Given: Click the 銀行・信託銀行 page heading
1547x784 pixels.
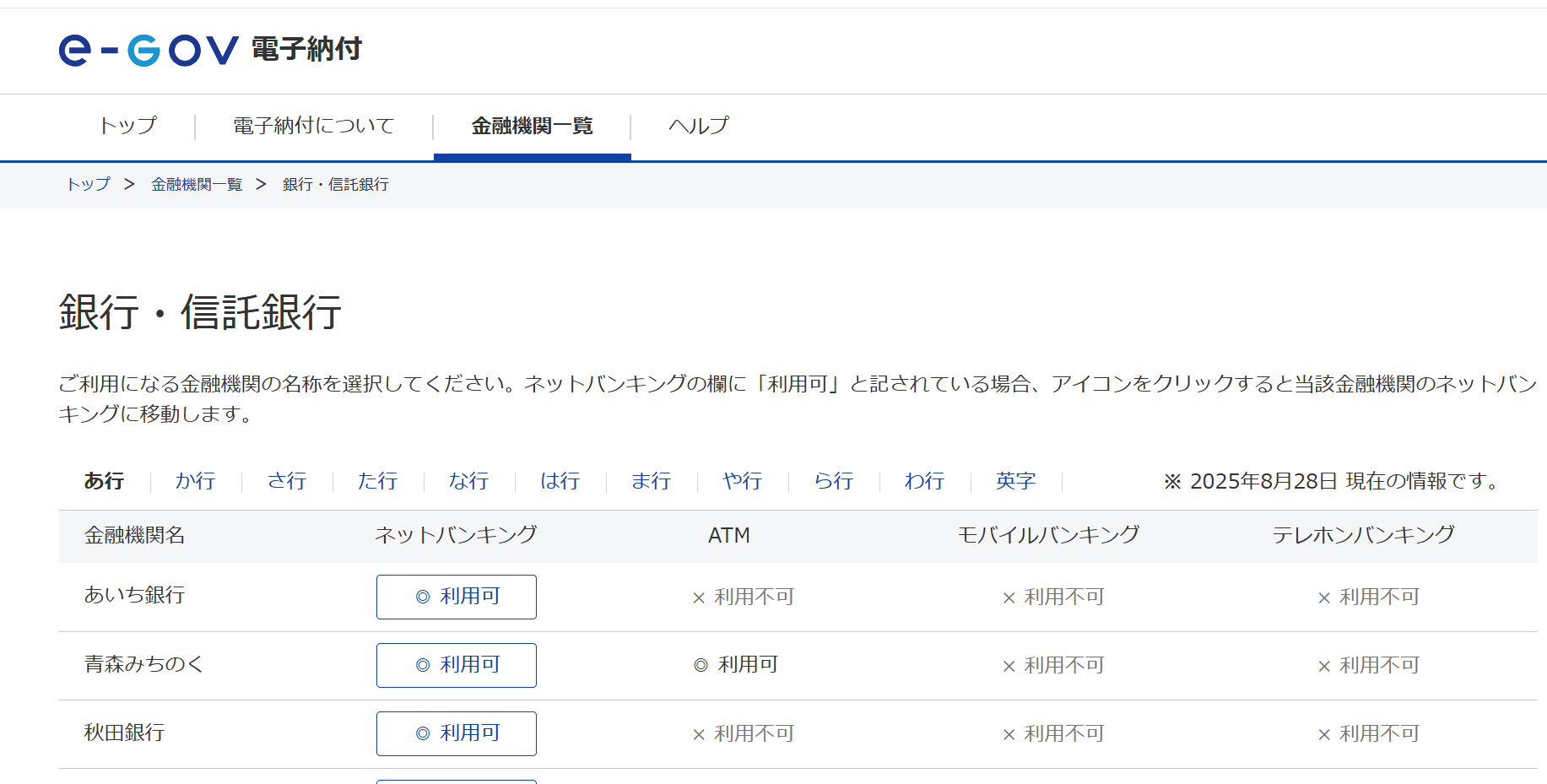Looking at the screenshot, I should tap(200, 312).
